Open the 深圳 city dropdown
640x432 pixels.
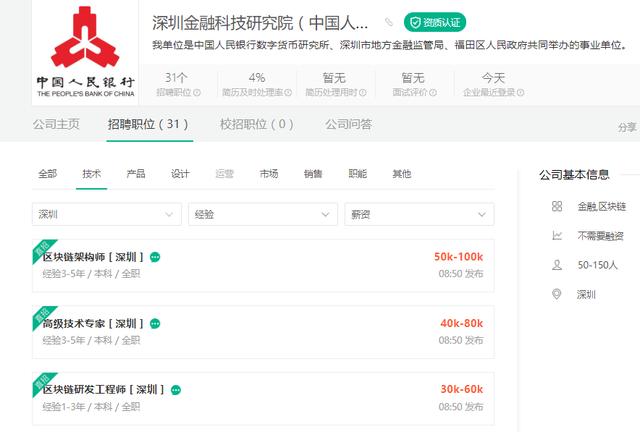107,214
